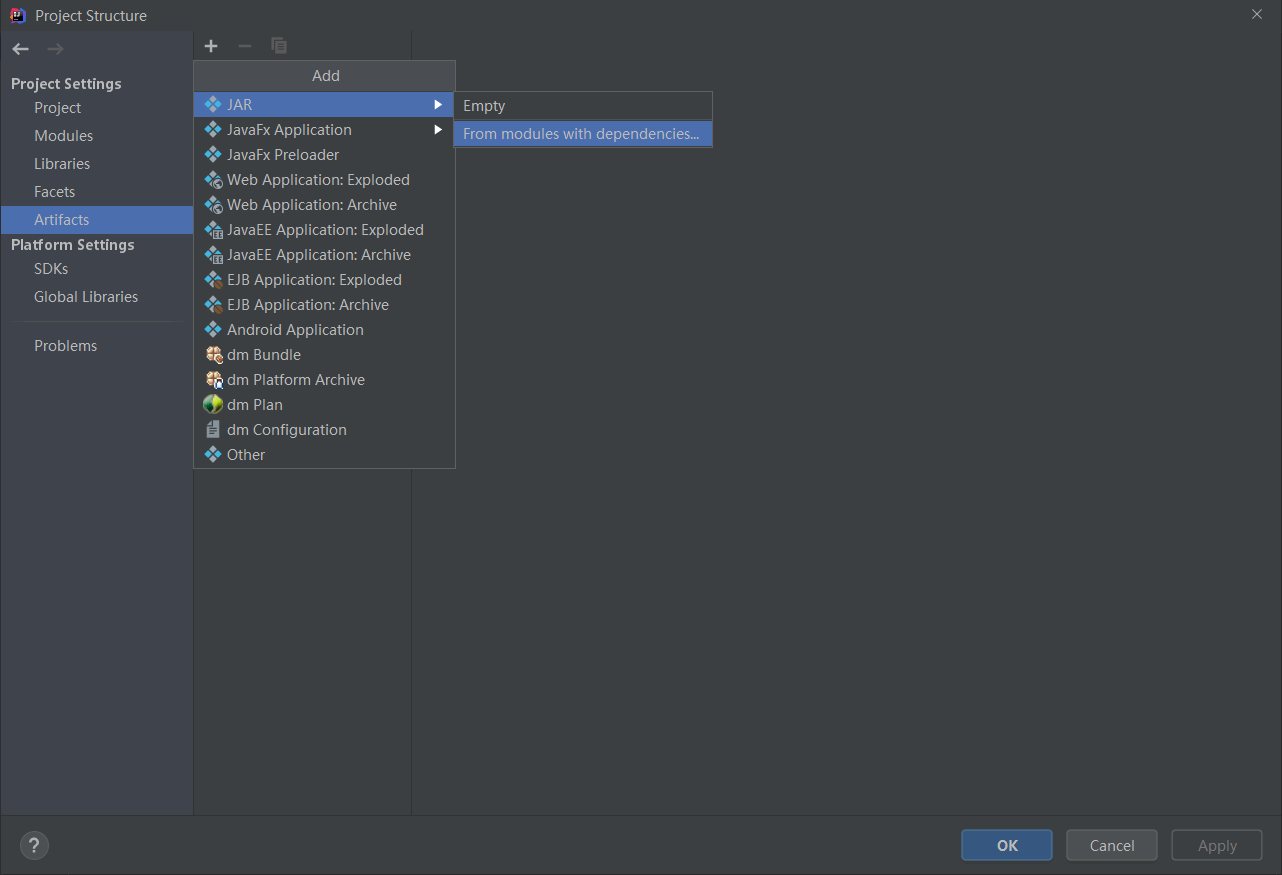Open SDKs platform settings

[97, 269]
